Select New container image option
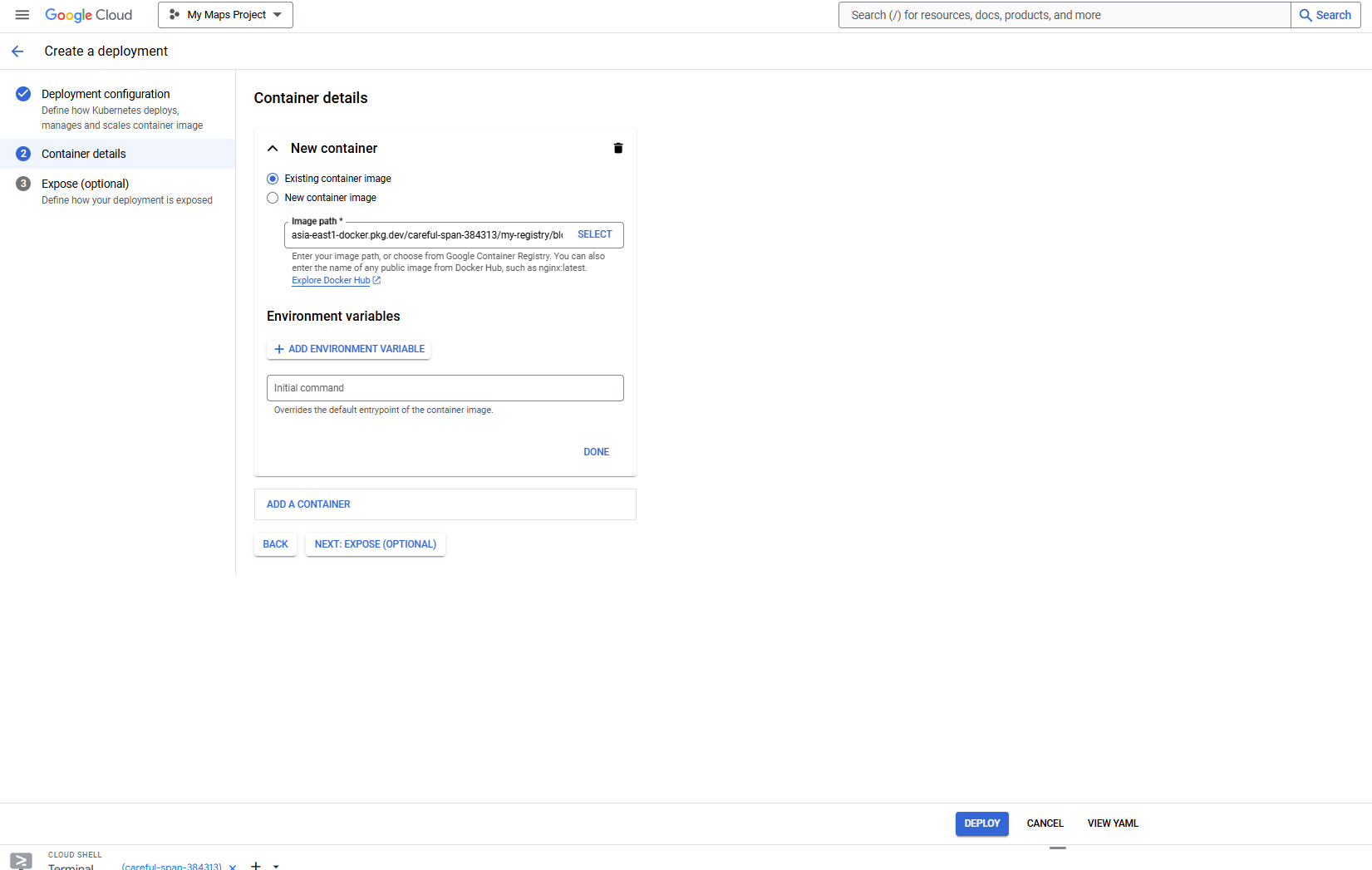Image resolution: width=1372 pixels, height=870 pixels. tap(273, 198)
